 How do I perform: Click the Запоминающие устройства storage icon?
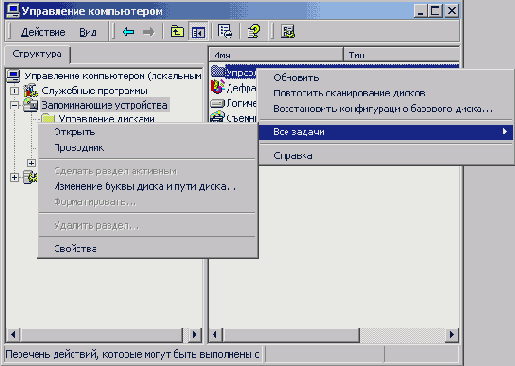[30, 105]
